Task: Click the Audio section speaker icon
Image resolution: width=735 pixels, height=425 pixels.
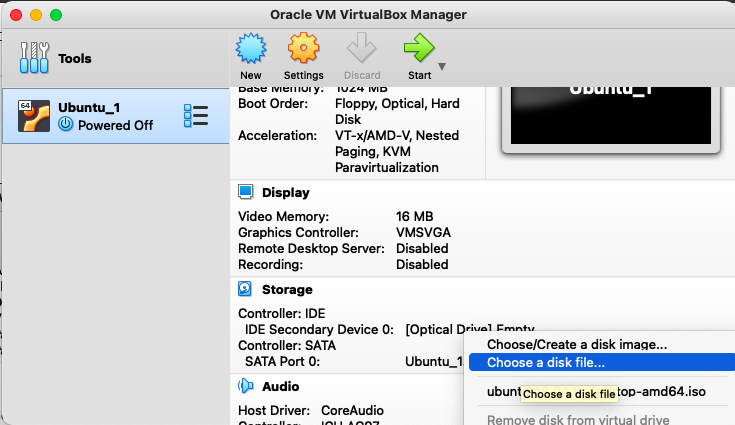Action: (x=246, y=386)
